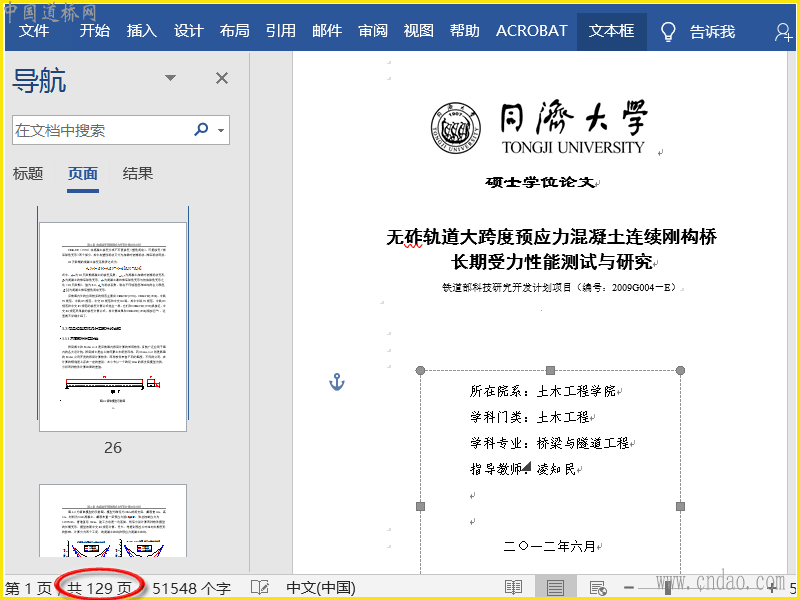This screenshot has height=600, width=800.
Task: Click the project number line 2009G004-E
Action: [559, 287]
